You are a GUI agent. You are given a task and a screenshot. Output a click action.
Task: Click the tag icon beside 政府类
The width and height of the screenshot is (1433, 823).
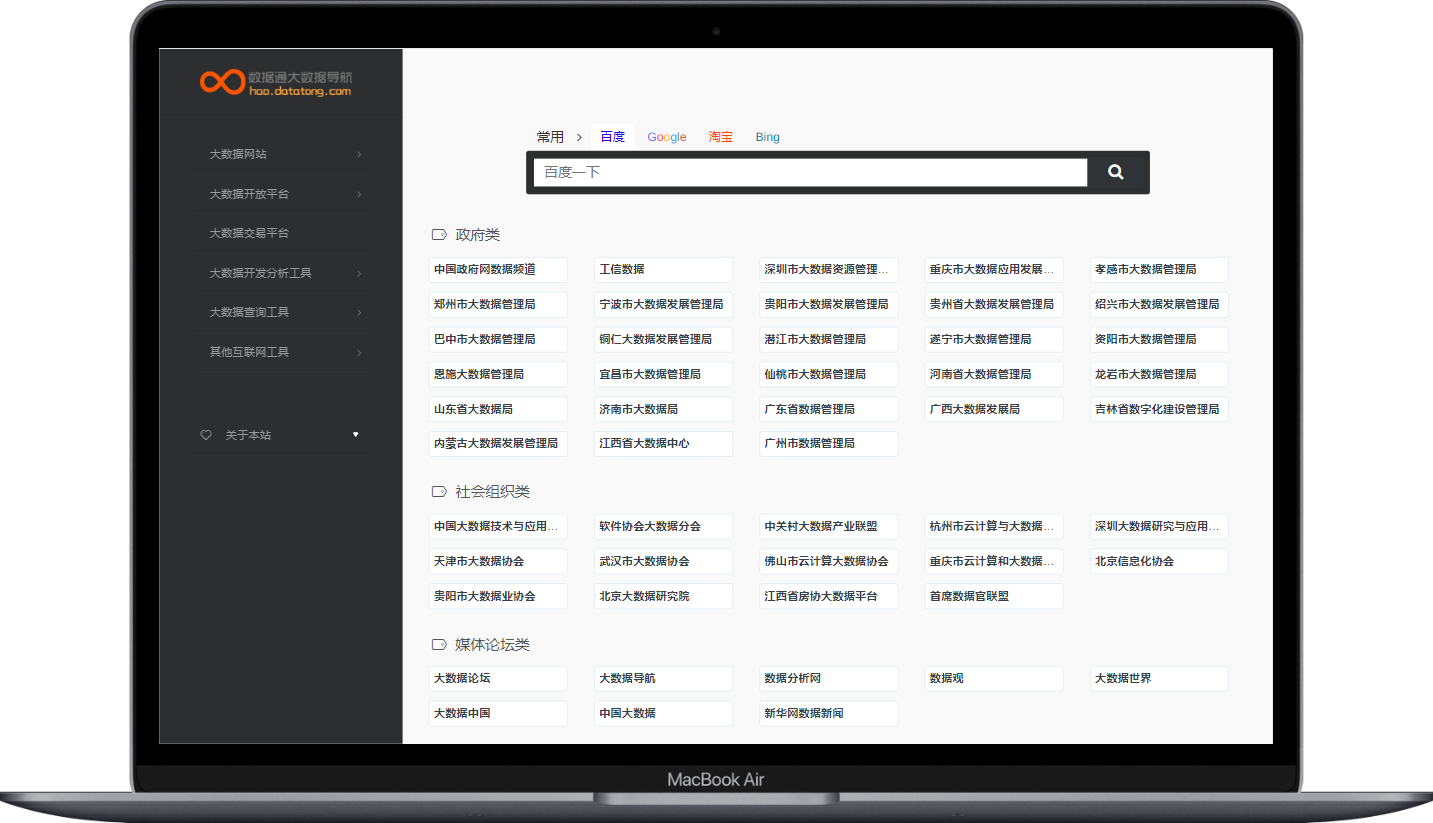click(x=439, y=235)
